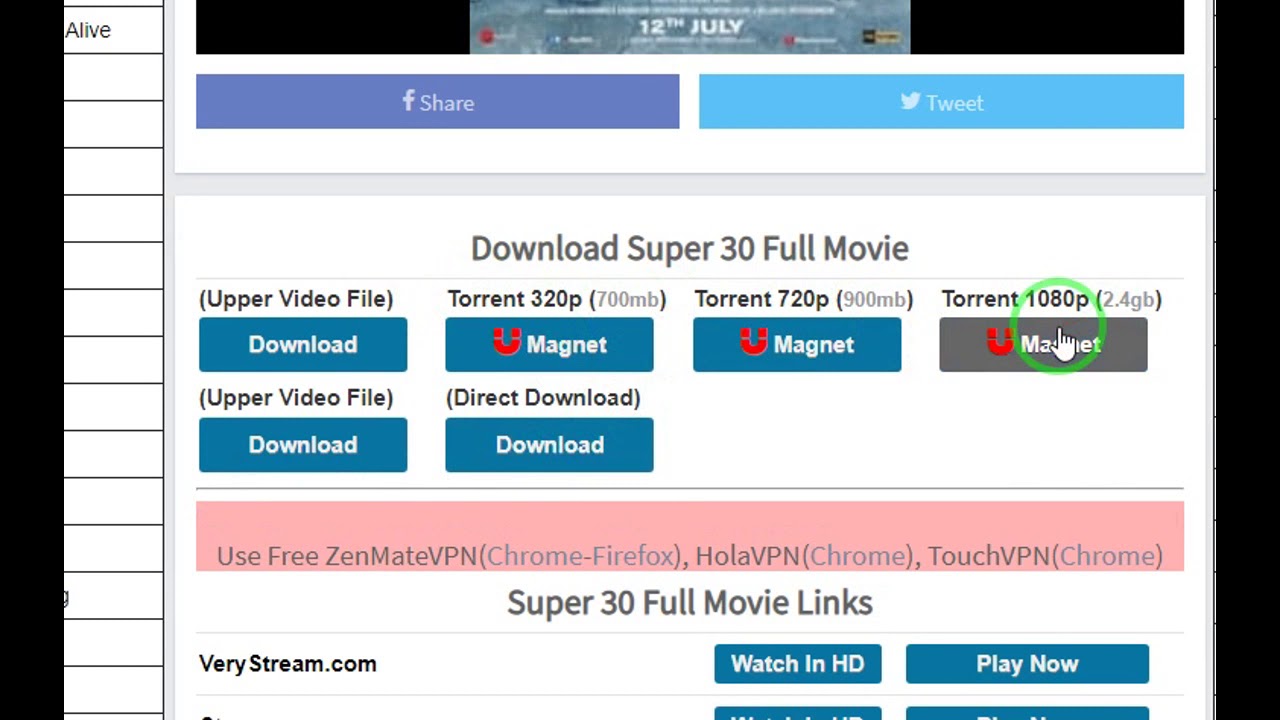
Task: Open the Chrome link for HolaVPN
Action: (x=859, y=556)
